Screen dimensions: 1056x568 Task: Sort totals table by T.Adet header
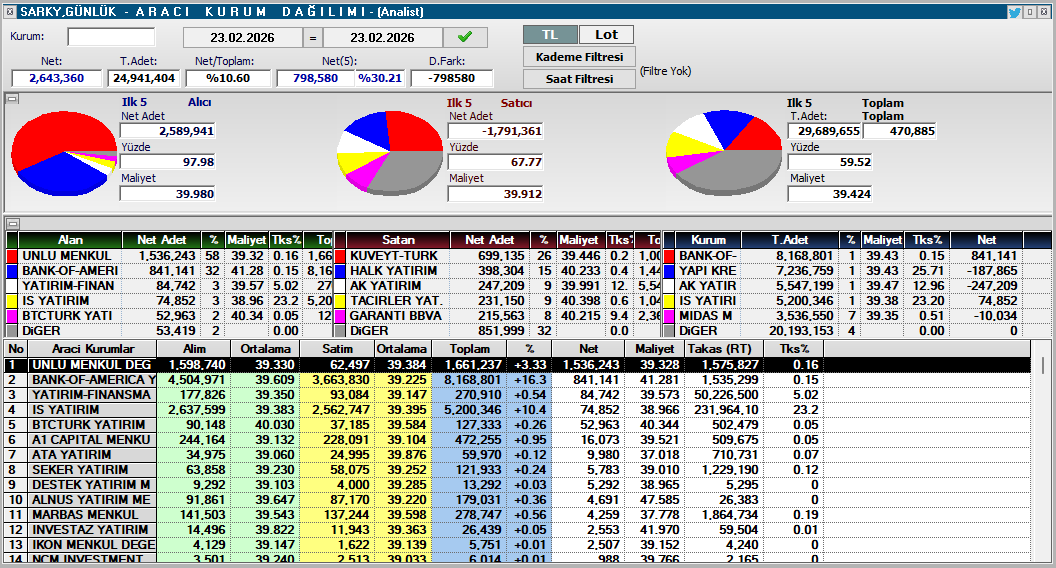tap(790, 240)
